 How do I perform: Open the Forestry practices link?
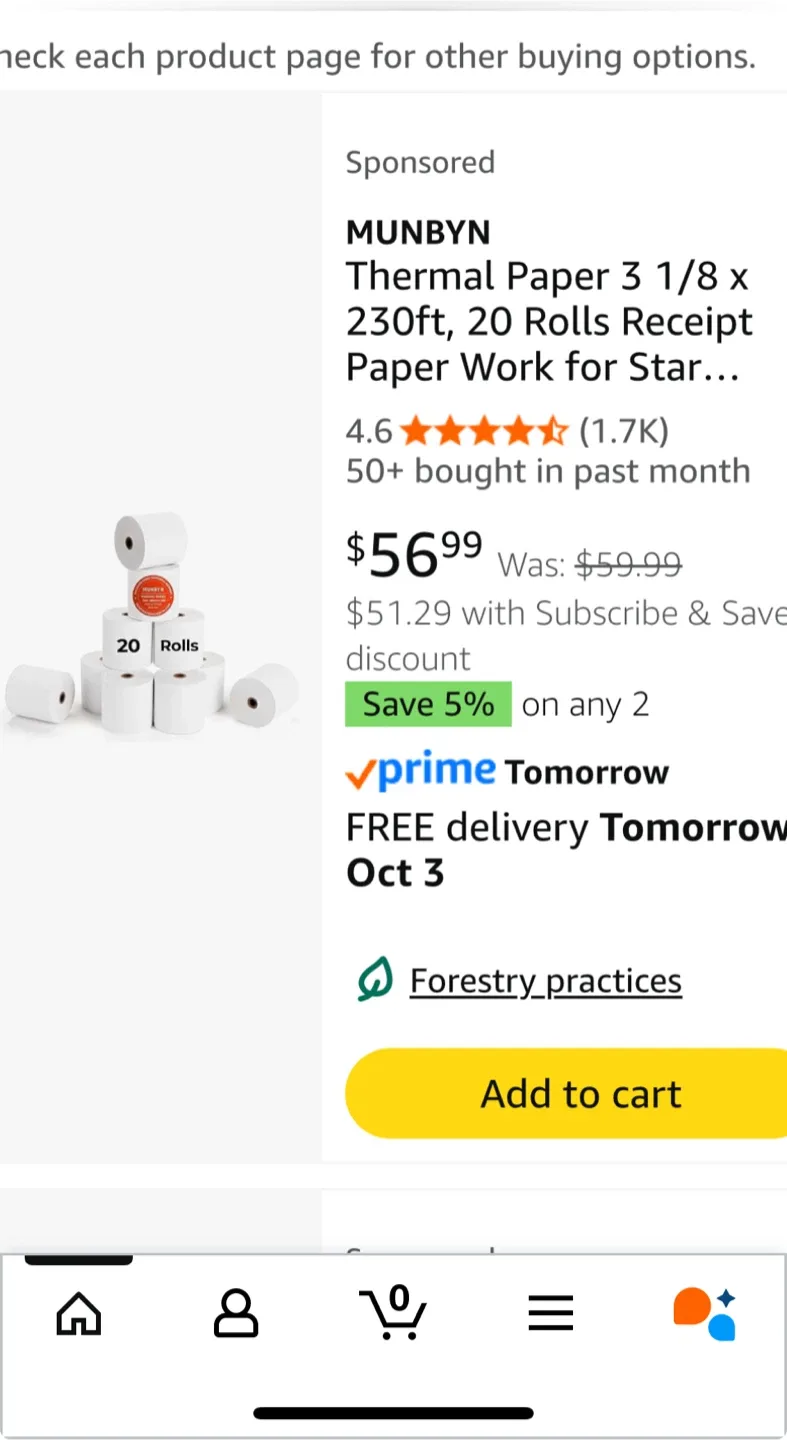click(545, 981)
